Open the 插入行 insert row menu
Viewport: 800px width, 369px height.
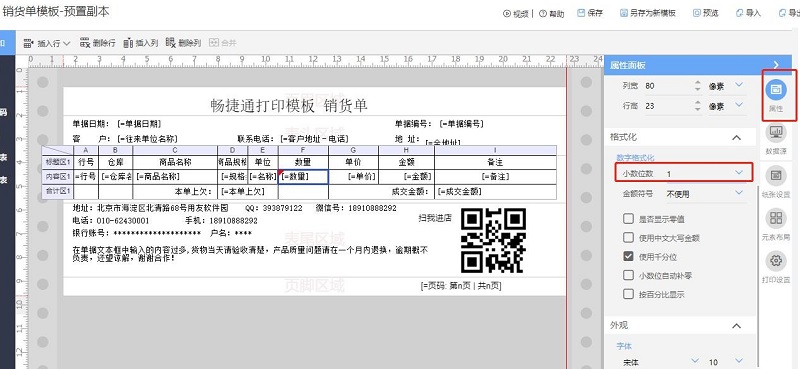click(x=46, y=43)
